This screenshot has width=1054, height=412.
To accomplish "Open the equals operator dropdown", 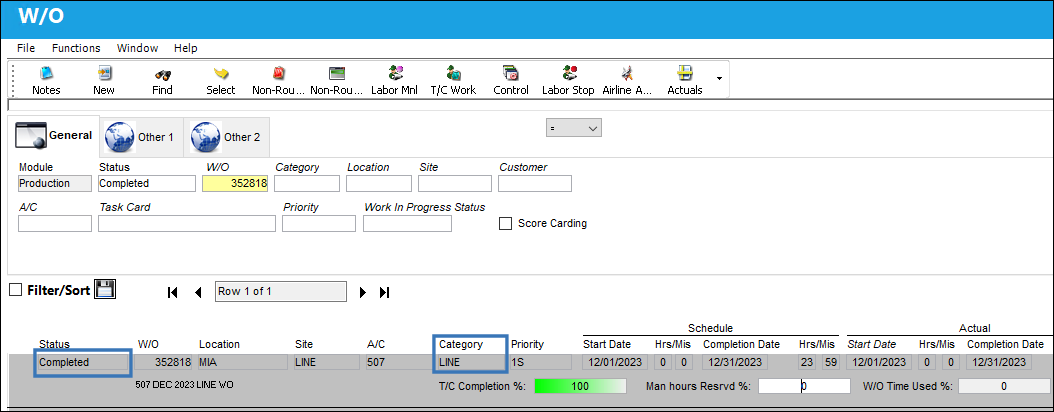I will pyautogui.click(x=574, y=128).
